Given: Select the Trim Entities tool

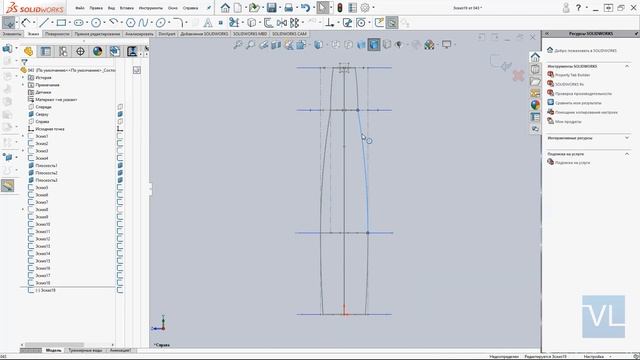Looking at the screenshot, I should click(234, 22).
